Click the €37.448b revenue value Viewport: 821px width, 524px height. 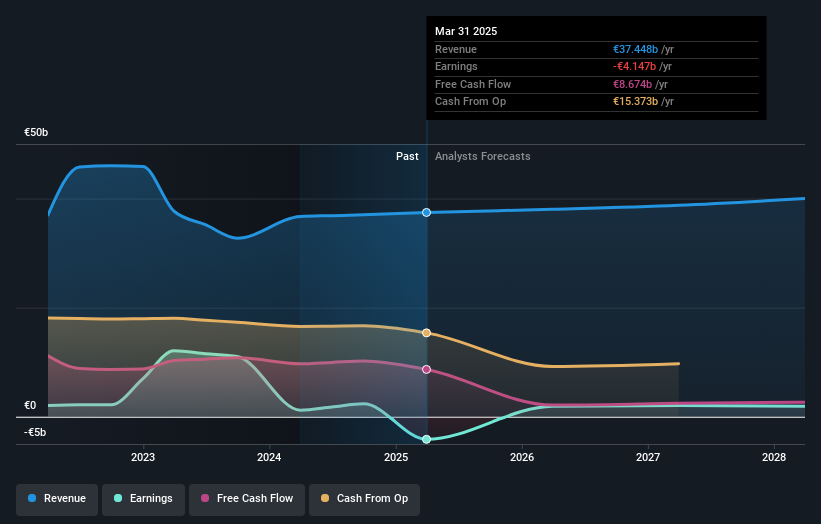[636, 49]
